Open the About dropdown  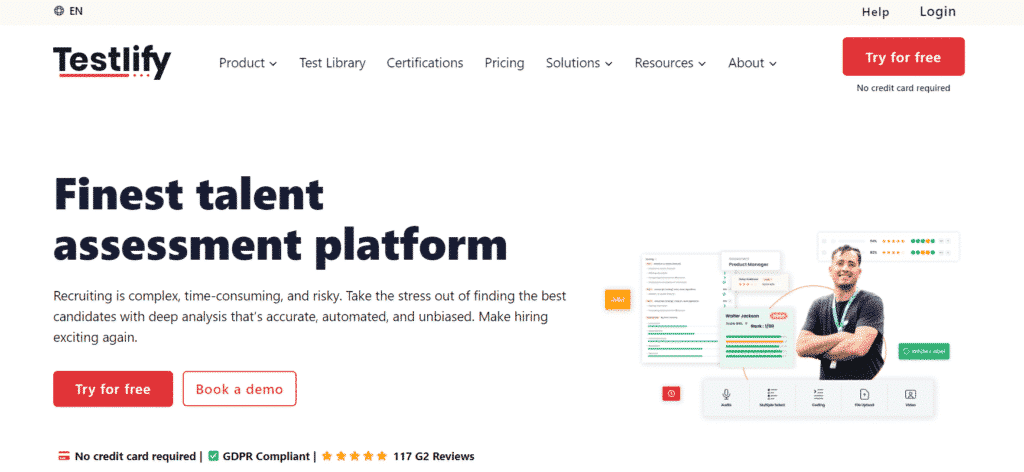pos(752,63)
